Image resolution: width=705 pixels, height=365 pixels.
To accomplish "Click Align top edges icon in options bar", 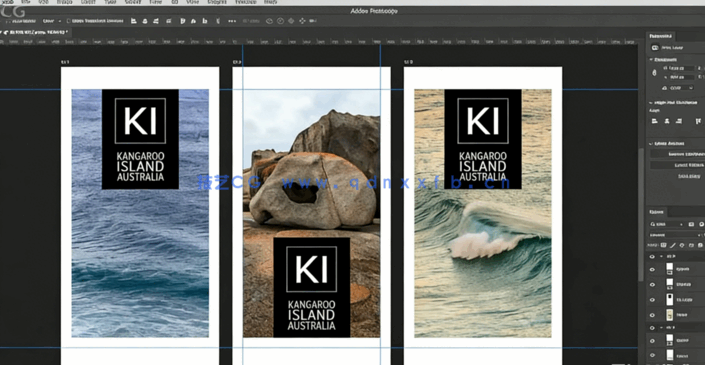I will [x=183, y=21].
